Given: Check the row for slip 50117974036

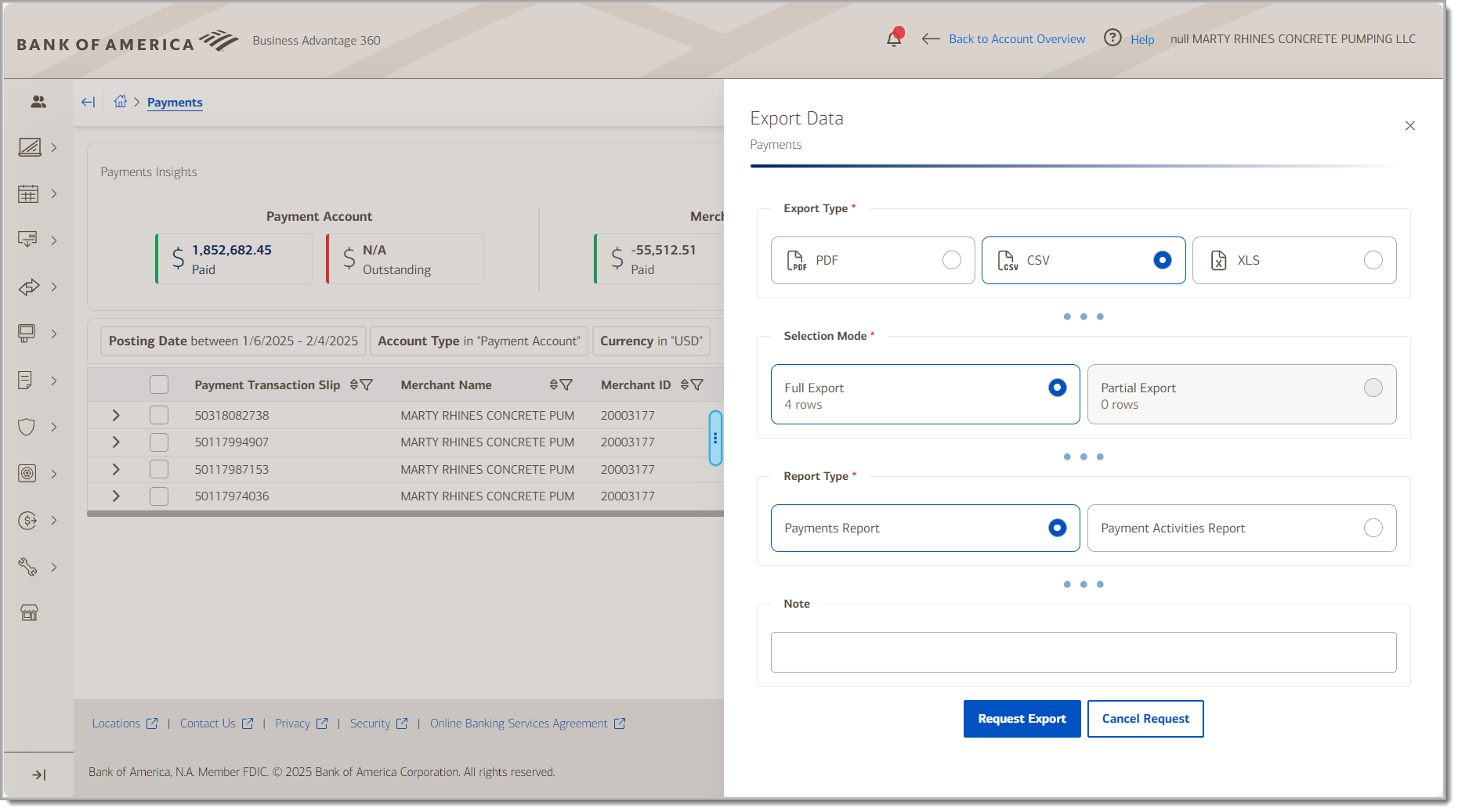Looking at the screenshot, I should pos(159,496).
